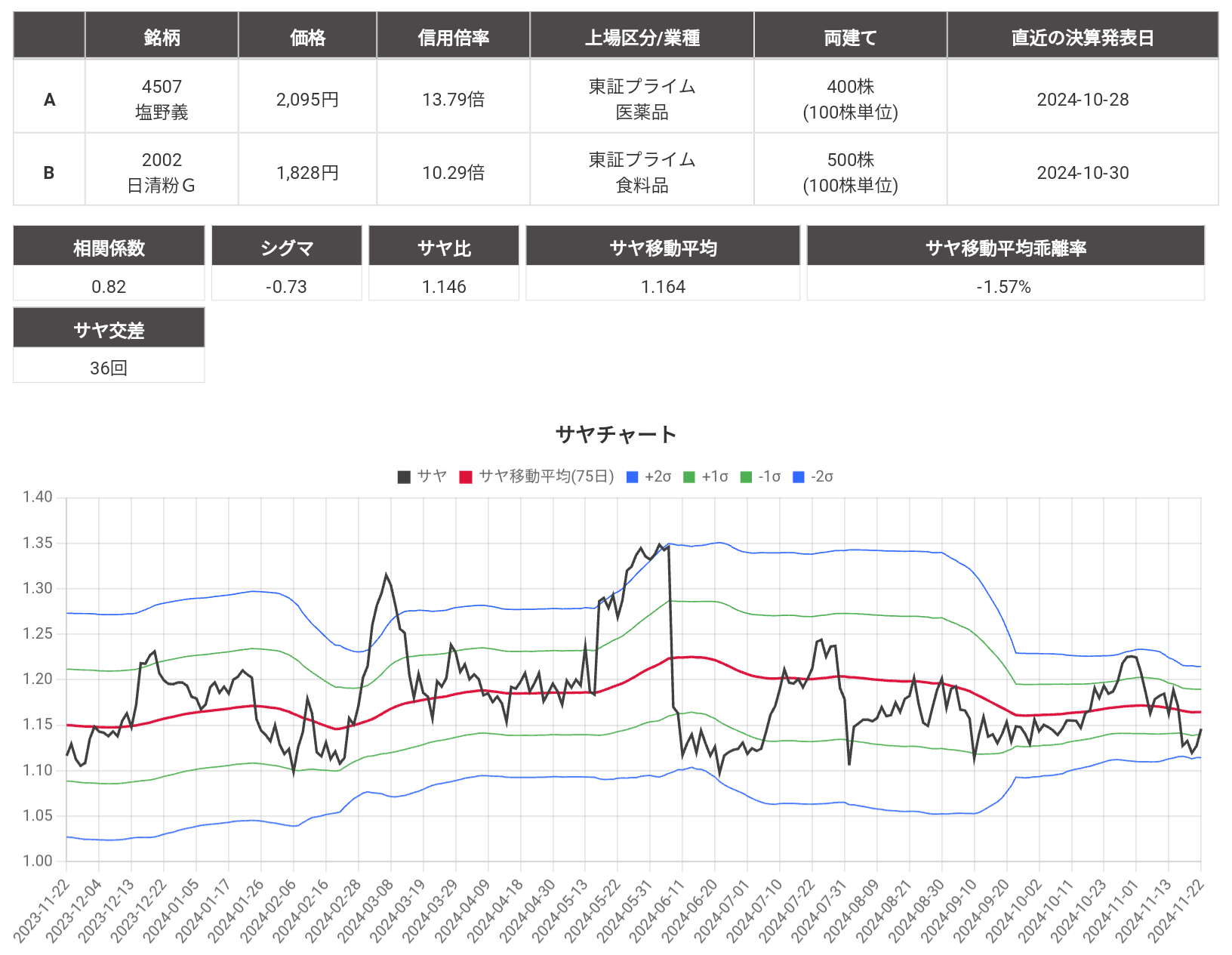Click the サヤチャート chart title

pos(616,433)
